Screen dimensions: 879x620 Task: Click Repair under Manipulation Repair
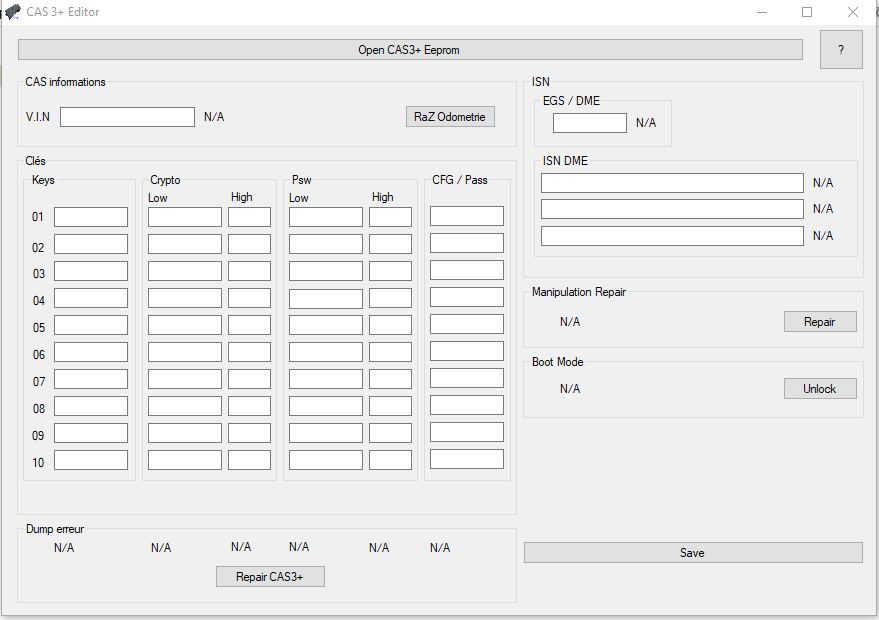(819, 321)
